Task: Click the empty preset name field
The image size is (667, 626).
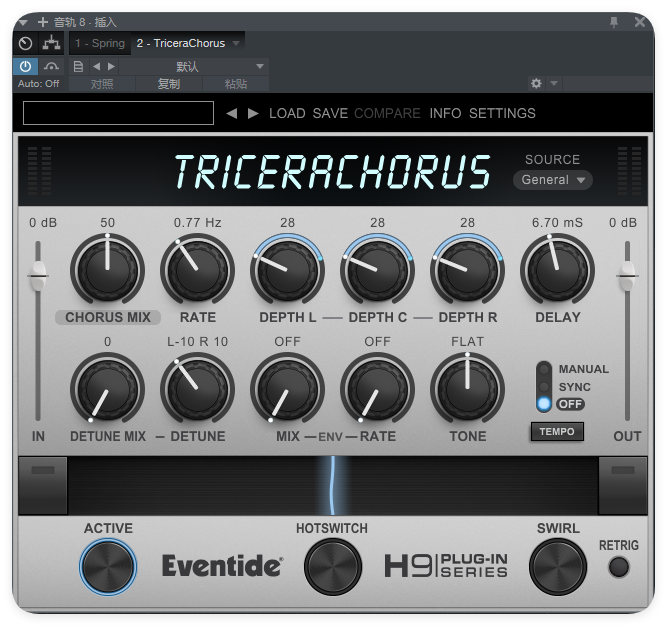Action: [118, 113]
